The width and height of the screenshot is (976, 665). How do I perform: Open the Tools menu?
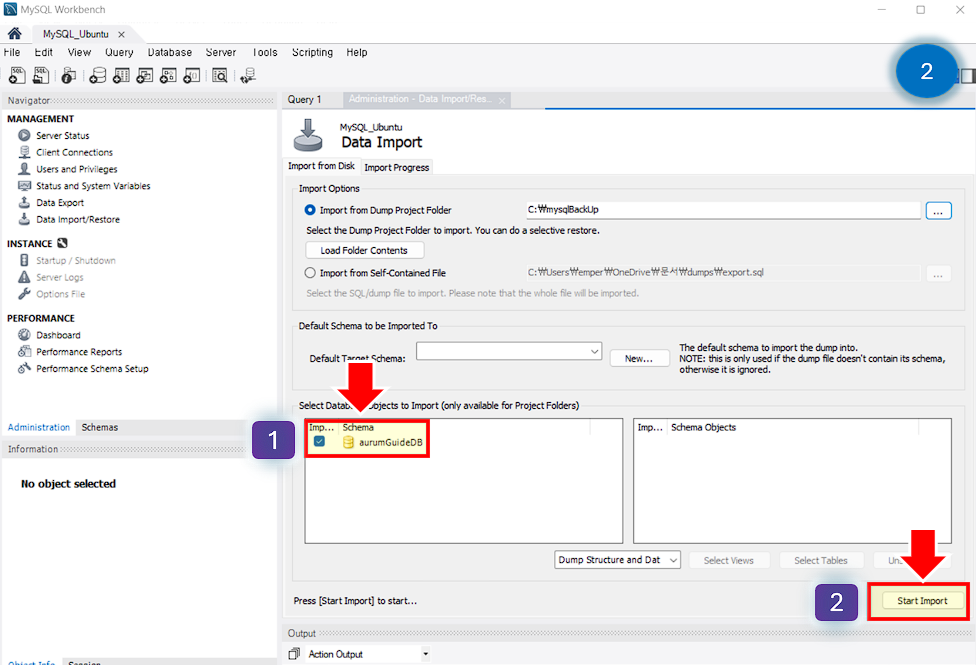(x=265, y=52)
